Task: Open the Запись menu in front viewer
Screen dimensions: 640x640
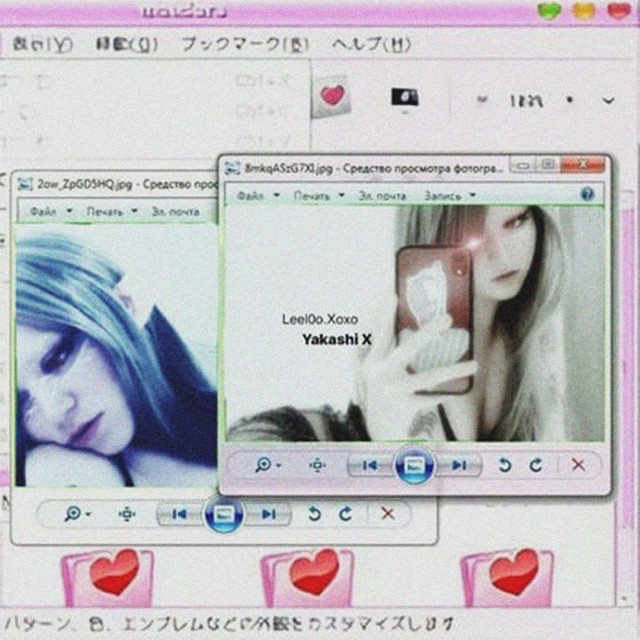Action: pyautogui.click(x=449, y=196)
